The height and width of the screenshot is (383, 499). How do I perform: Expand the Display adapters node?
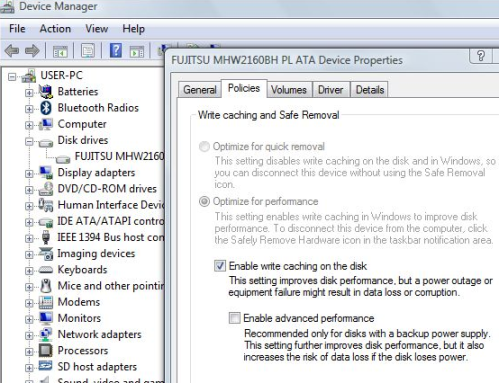[x=29, y=174]
